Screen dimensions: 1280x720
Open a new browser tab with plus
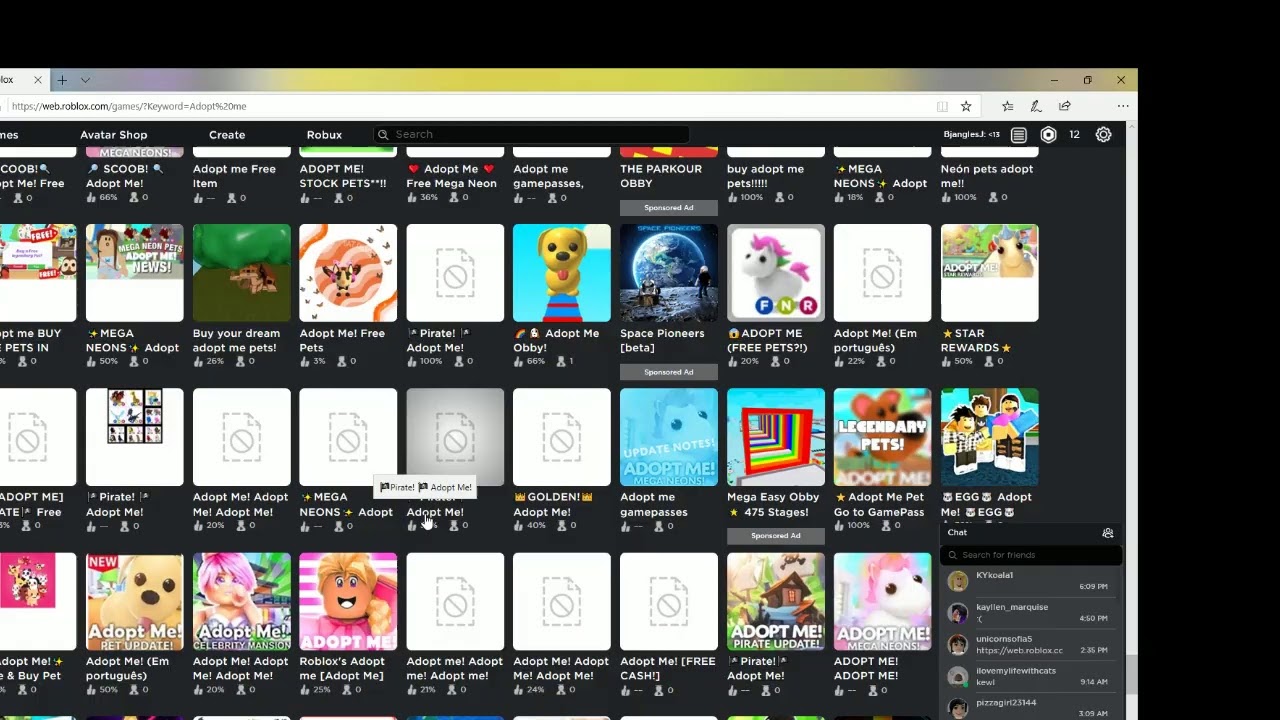[62, 80]
